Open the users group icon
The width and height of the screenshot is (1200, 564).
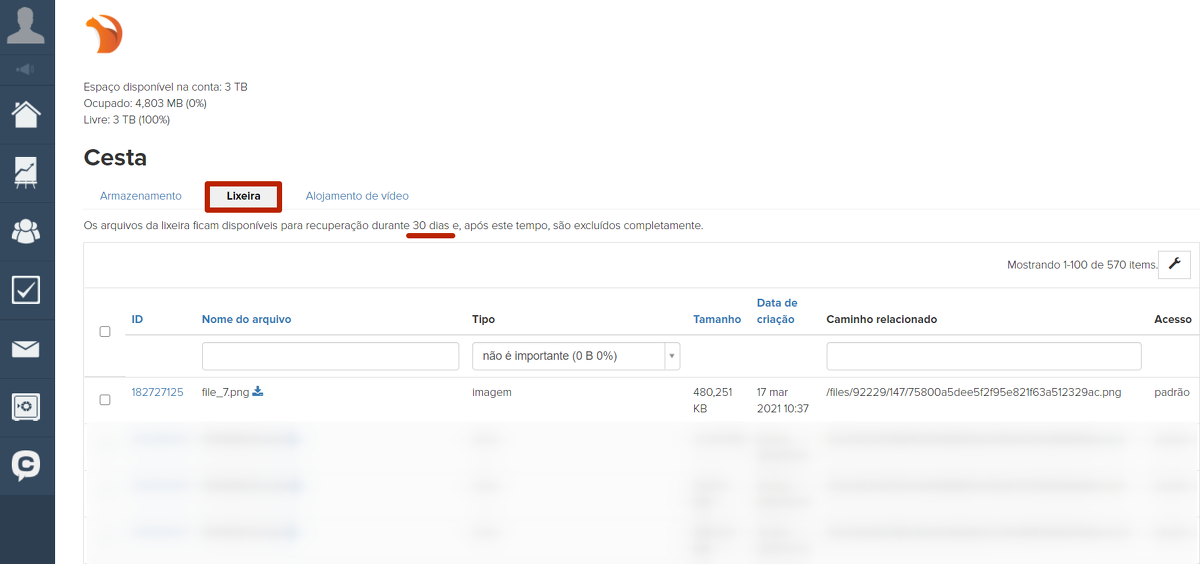pyautogui.click(x=27, y=231)
